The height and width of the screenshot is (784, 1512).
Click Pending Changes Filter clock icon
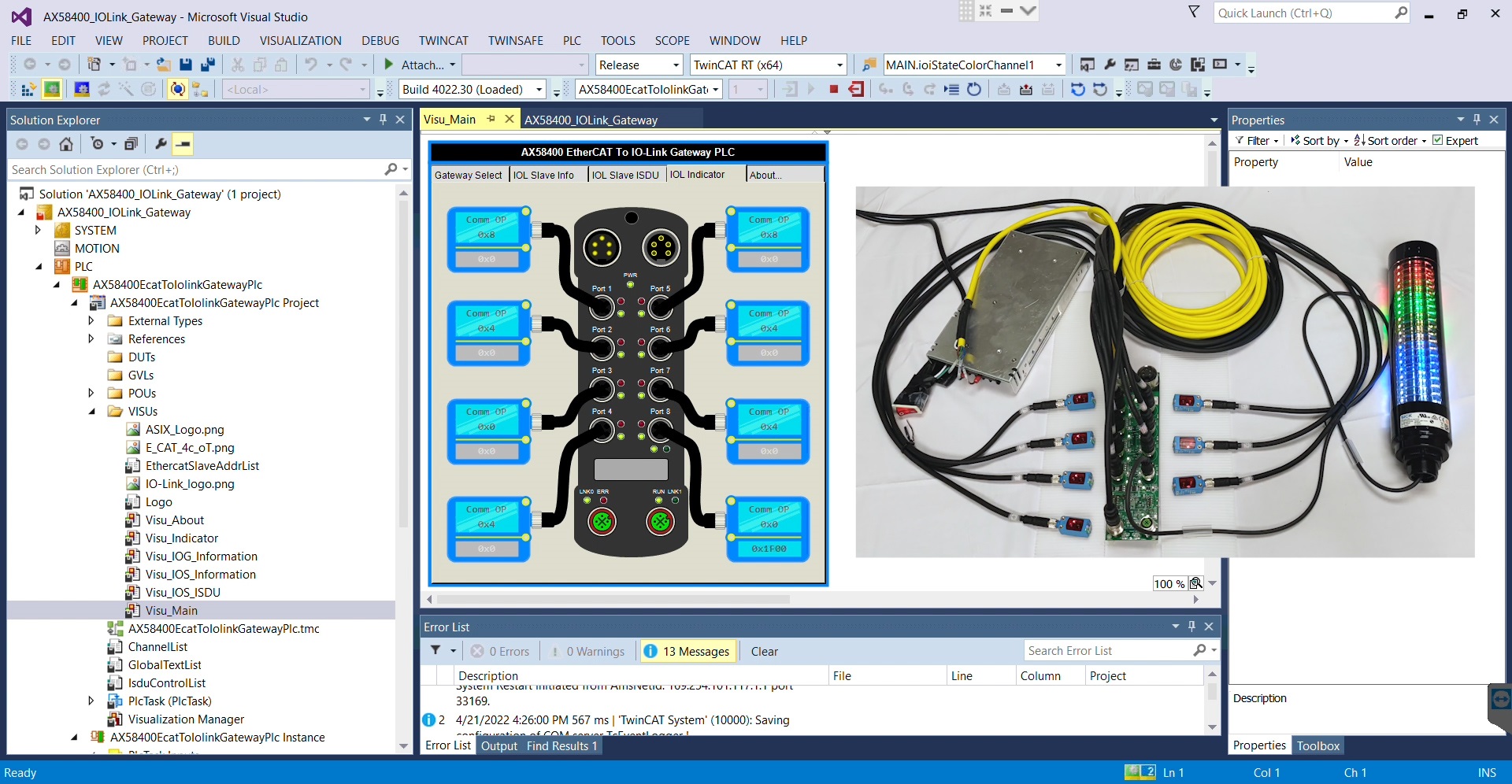pyautogui.click(x=97, y=144)
